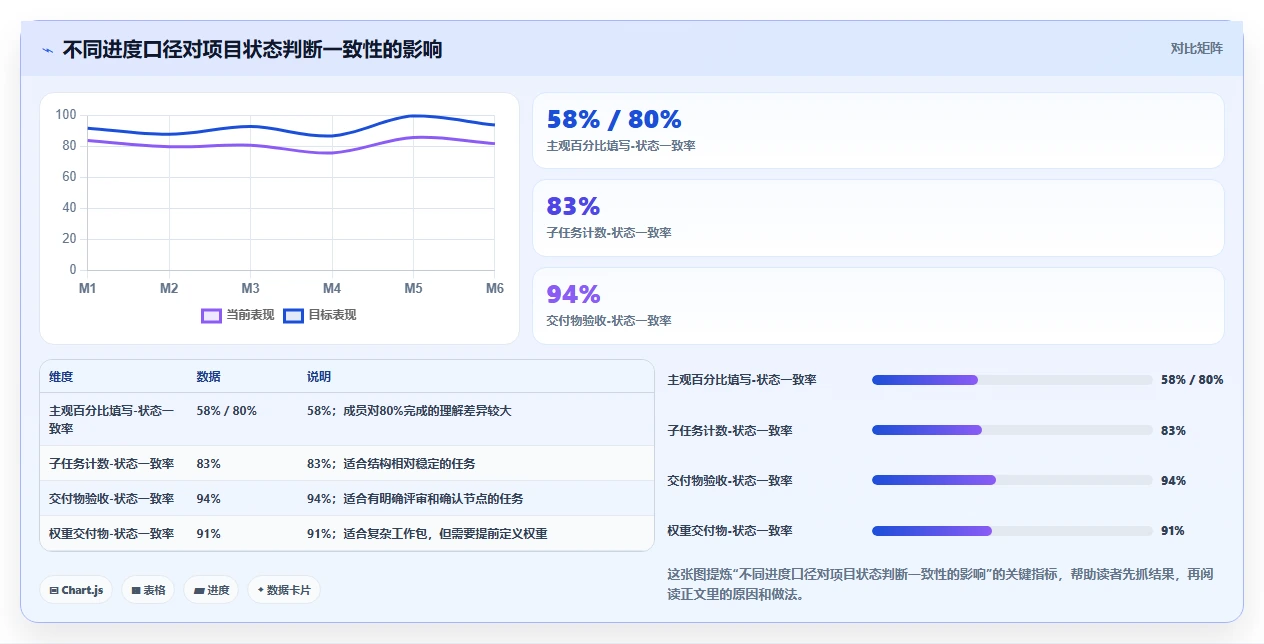Click the 100 y-axis label
The image size is (1264, 644).
point(66,115)
